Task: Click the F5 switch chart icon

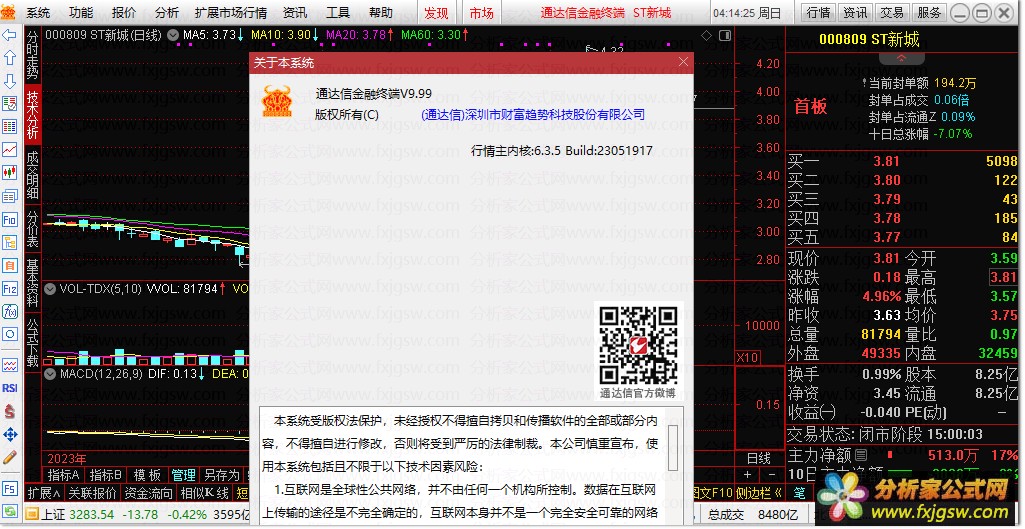Action: [x=10, y=488]
